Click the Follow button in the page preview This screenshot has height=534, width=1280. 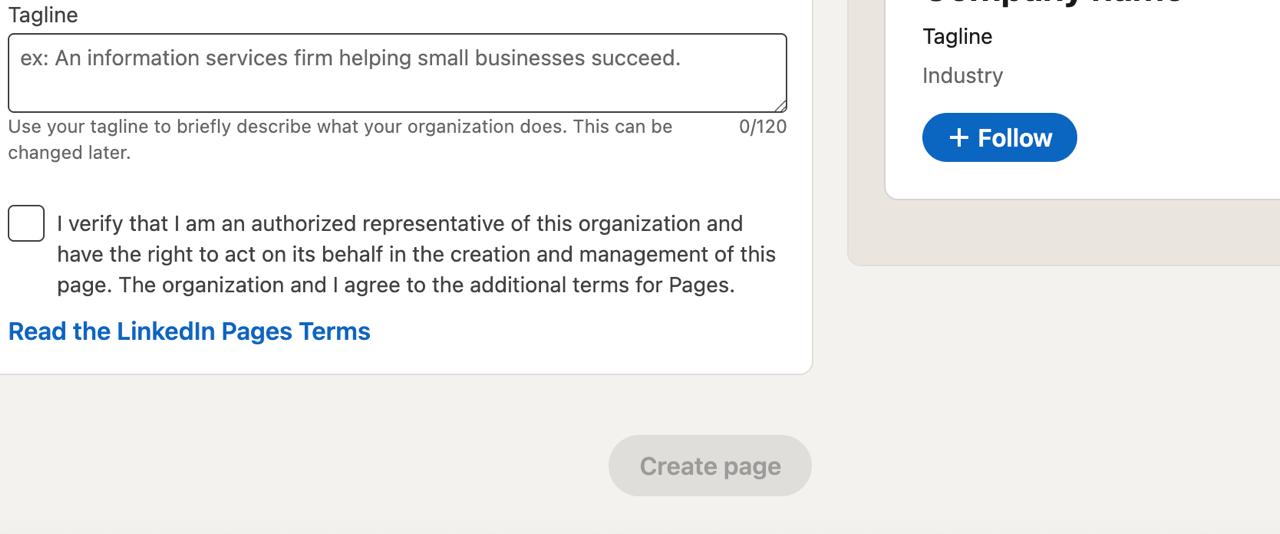click(x=999, y=138)
